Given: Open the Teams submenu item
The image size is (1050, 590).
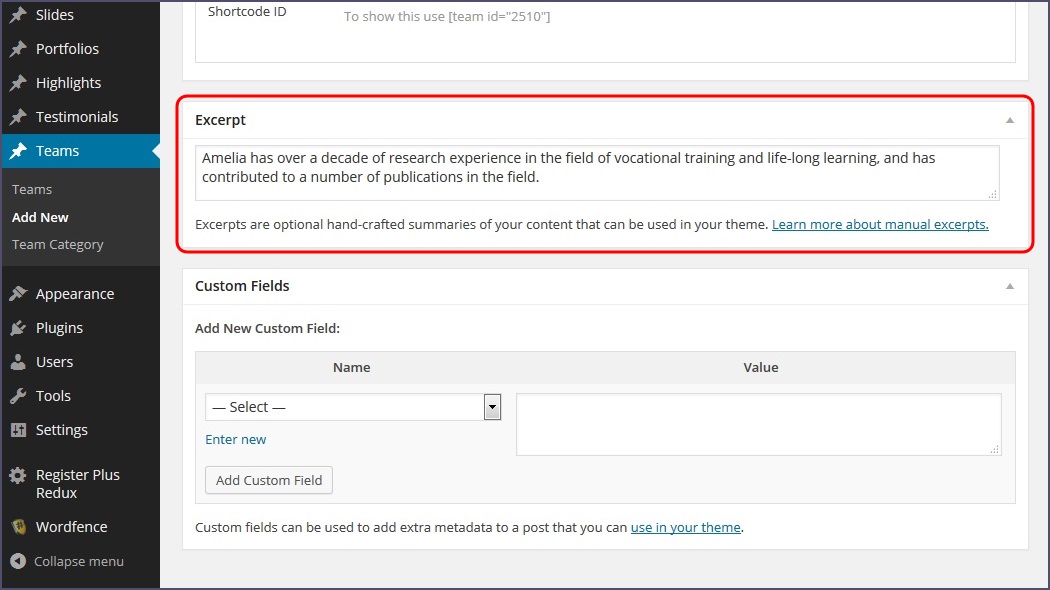Looking at the screenshot, I should pyautogui.click(x=32, y=189).
